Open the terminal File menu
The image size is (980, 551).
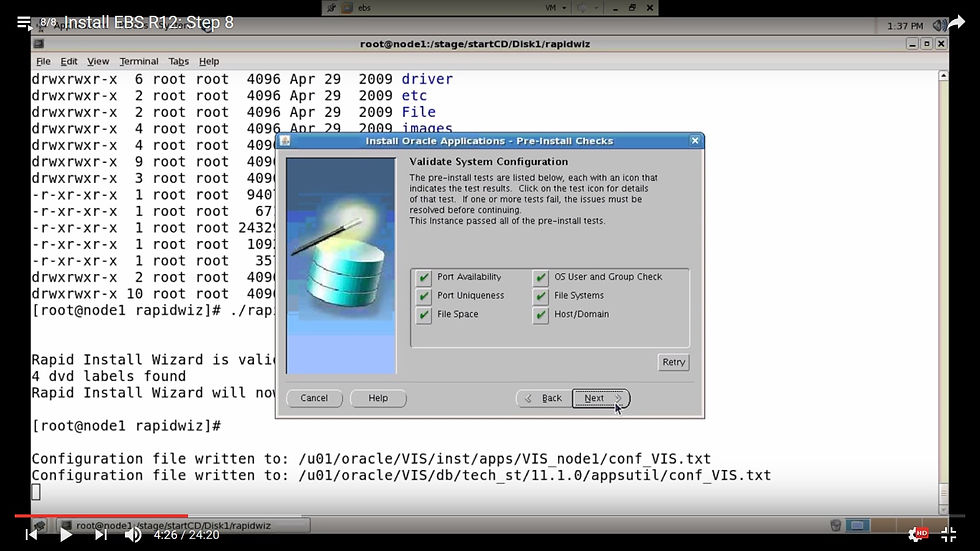(x=43, y=61)
